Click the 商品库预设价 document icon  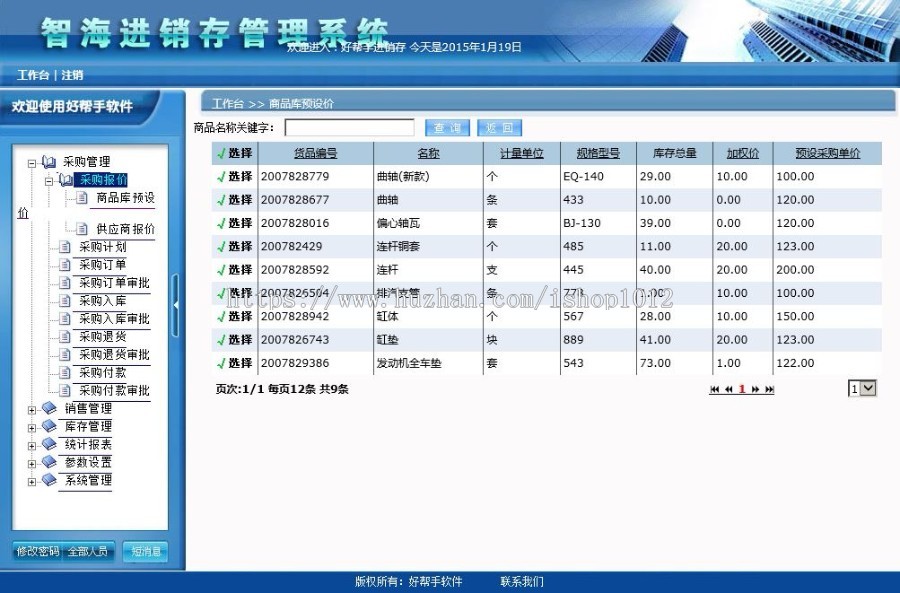[x=82, y=198]
